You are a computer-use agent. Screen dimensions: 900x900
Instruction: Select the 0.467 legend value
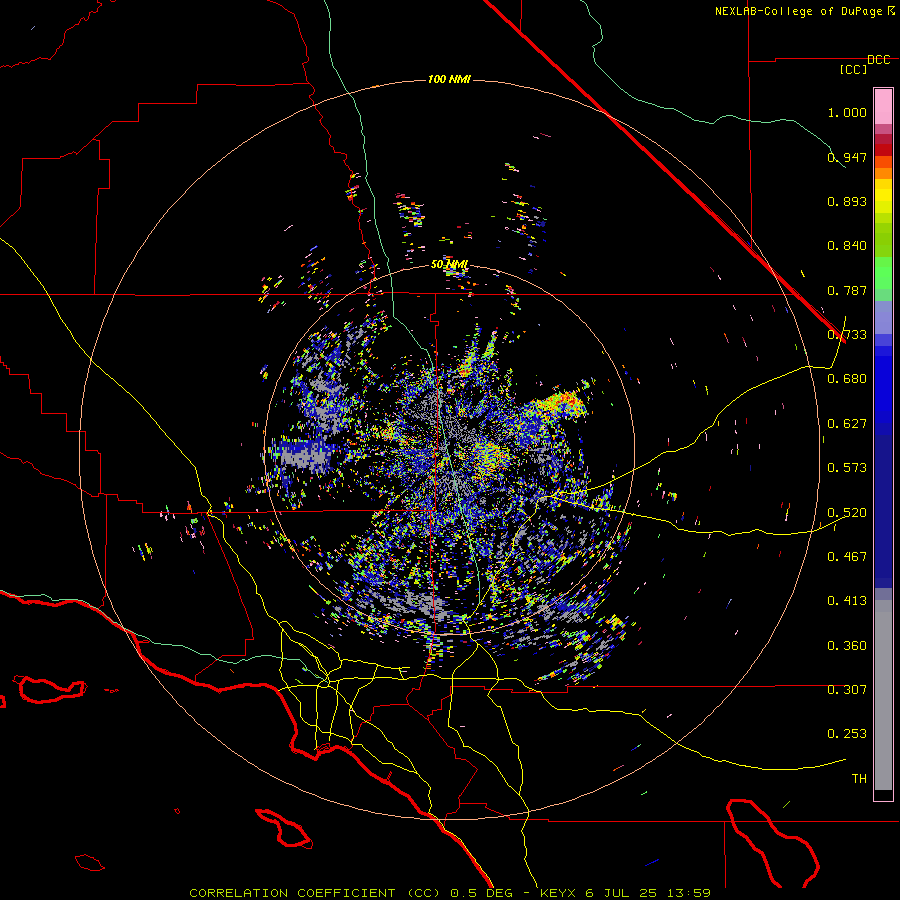pos(847,557)
